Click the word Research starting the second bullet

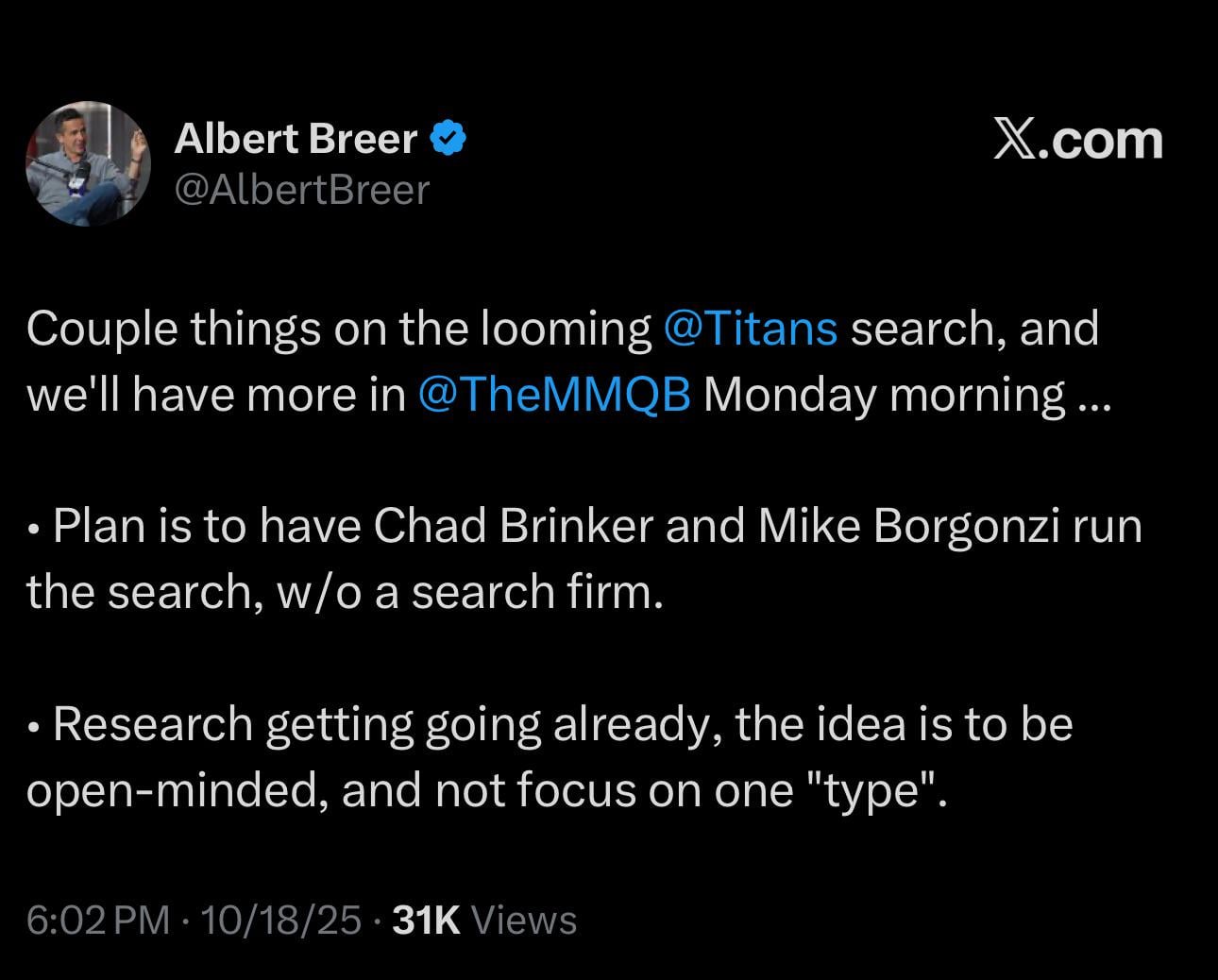[x=153, y=724]
